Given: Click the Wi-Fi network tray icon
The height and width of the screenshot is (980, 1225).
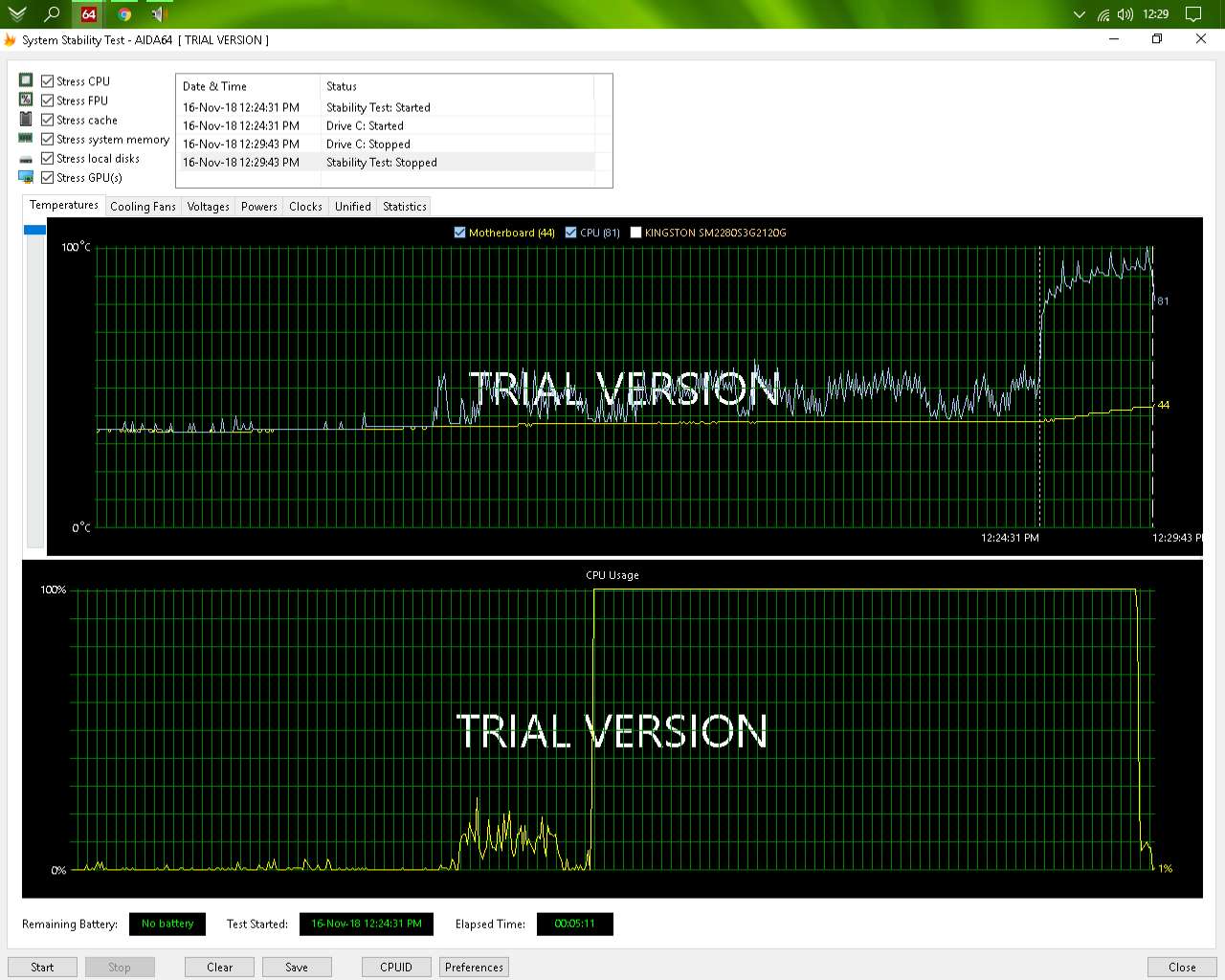Looking at the screenshot, I should pyautogui.click(x=1103, y=14).
